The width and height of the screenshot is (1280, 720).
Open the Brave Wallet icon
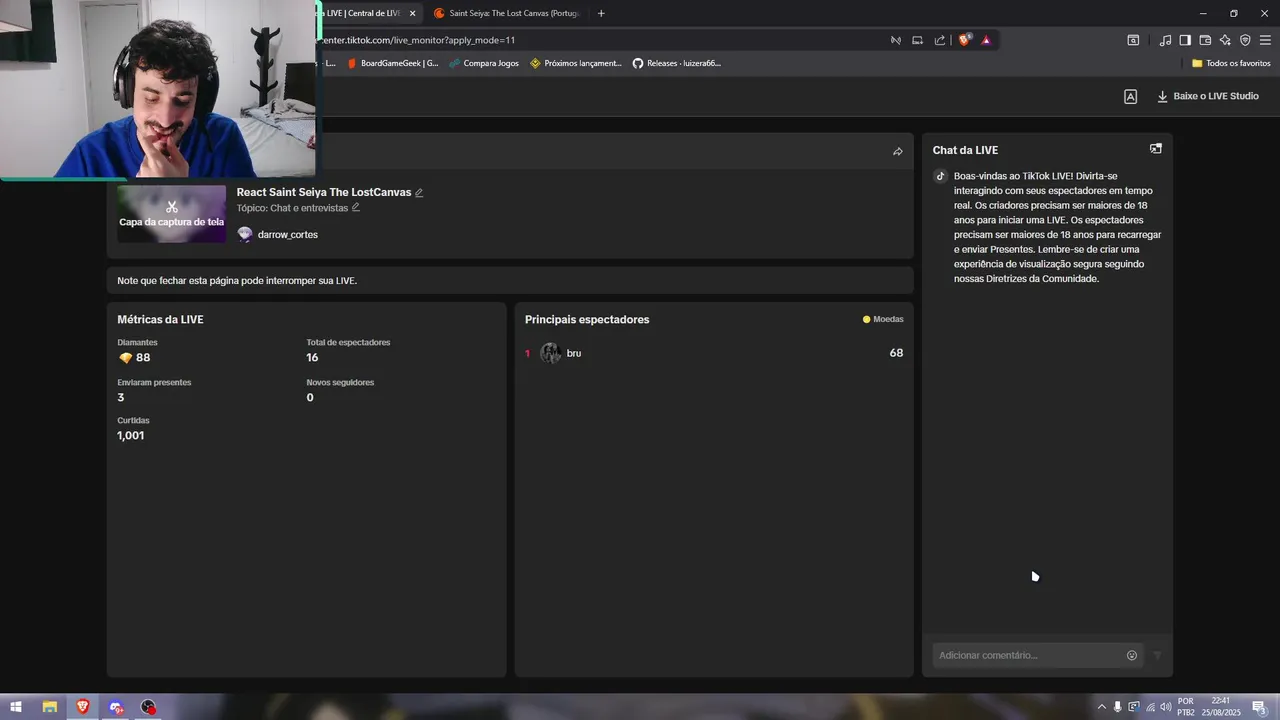1205,40
